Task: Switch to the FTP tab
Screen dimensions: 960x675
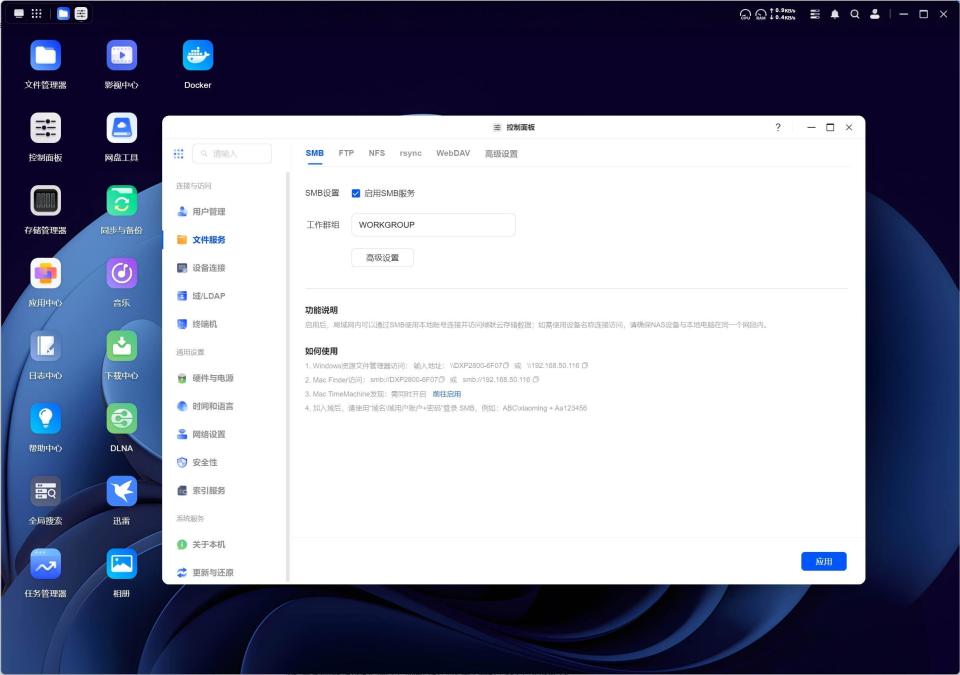Action: (346, 153)
